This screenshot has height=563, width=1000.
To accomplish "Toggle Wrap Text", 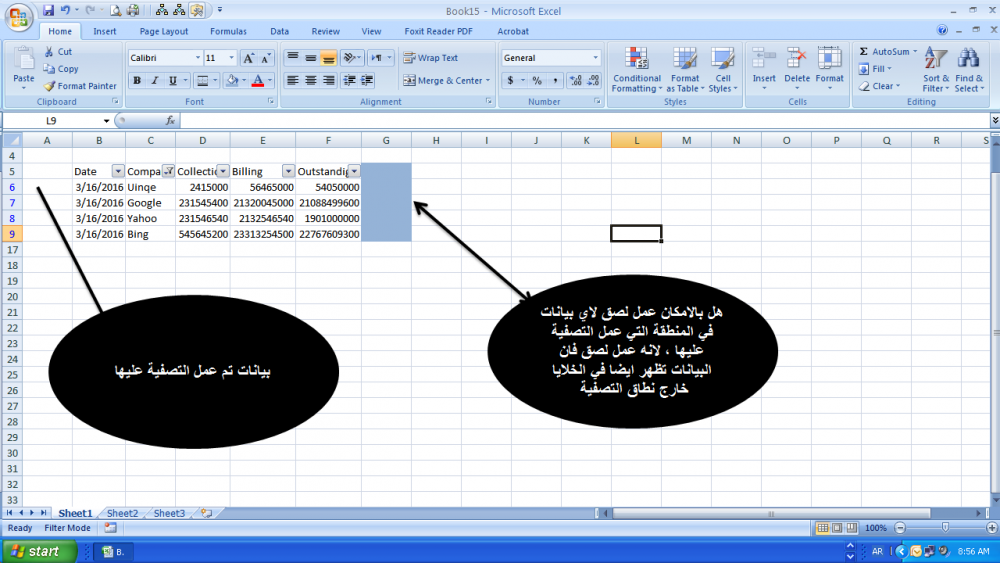I will click(x=431, y=58).
